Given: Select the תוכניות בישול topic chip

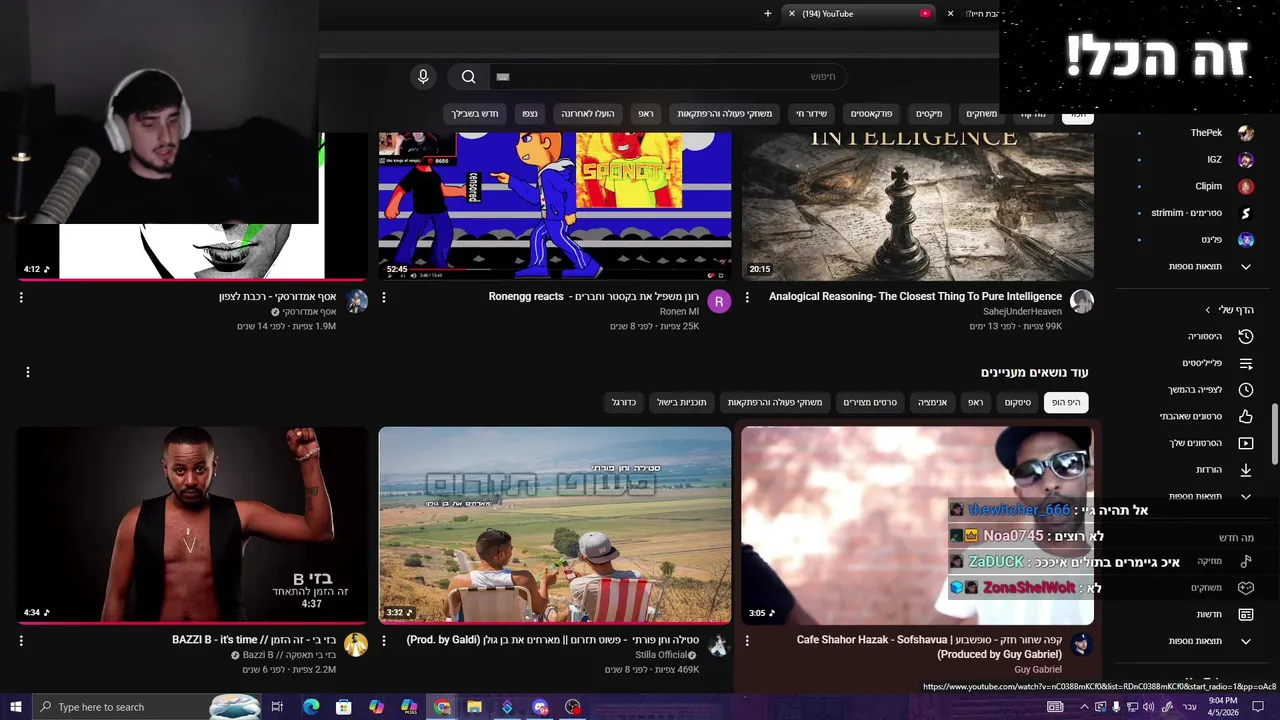Looking at the screenshot, I should 682,402.
